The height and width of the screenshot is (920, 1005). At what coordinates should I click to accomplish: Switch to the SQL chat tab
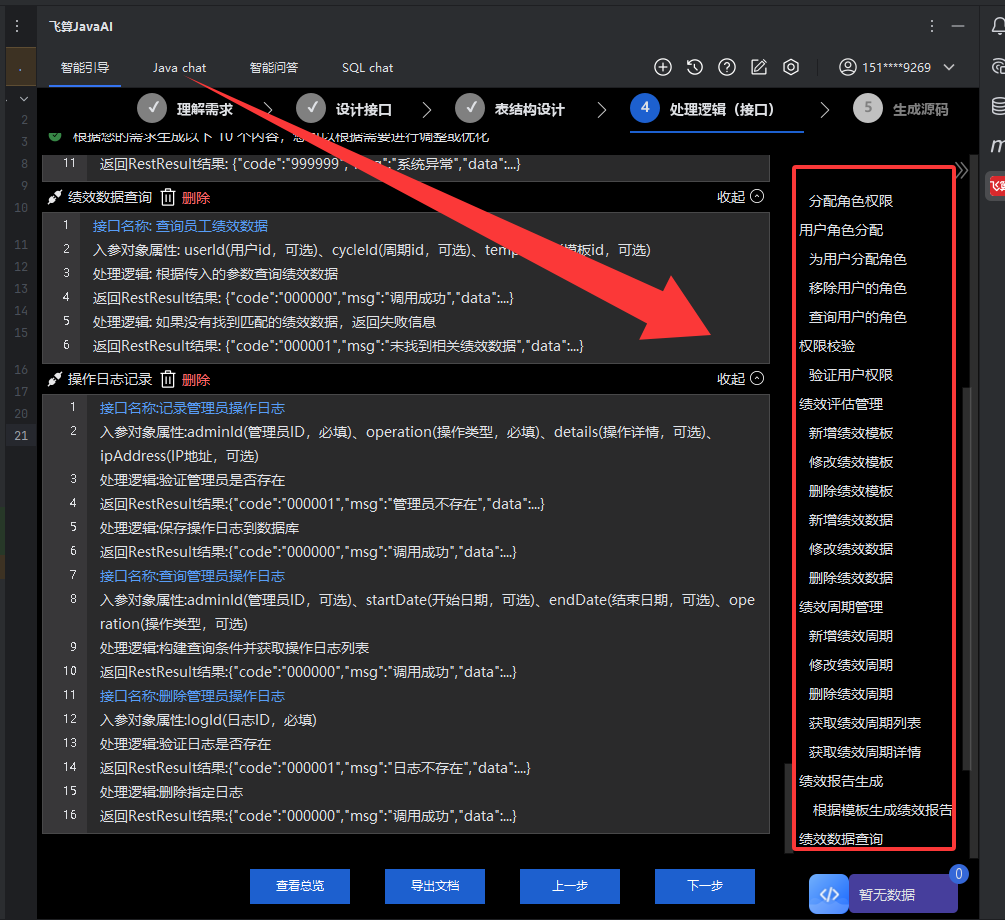pos(367,67)
